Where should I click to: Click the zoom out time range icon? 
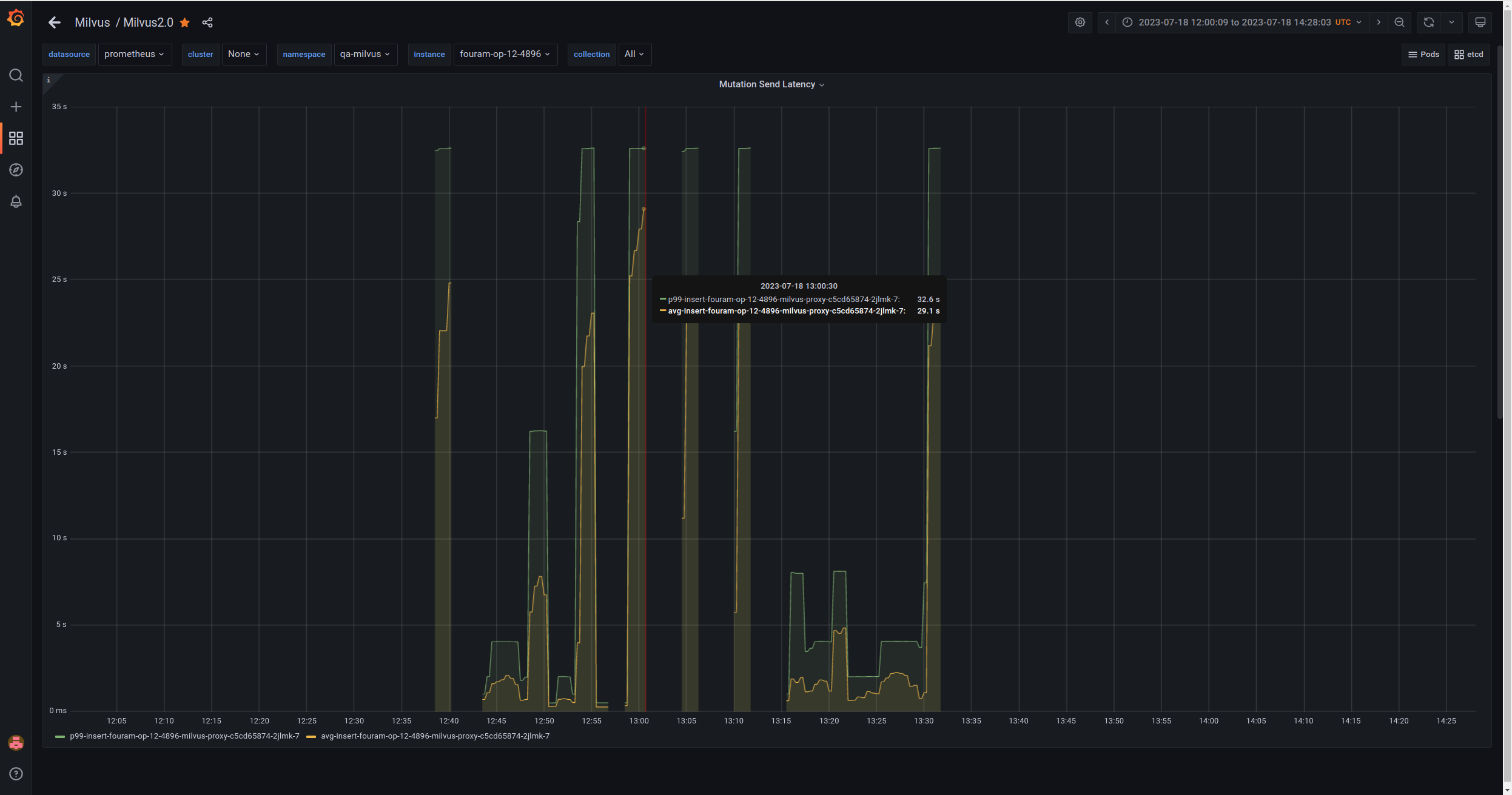[x=1399, y=22]
